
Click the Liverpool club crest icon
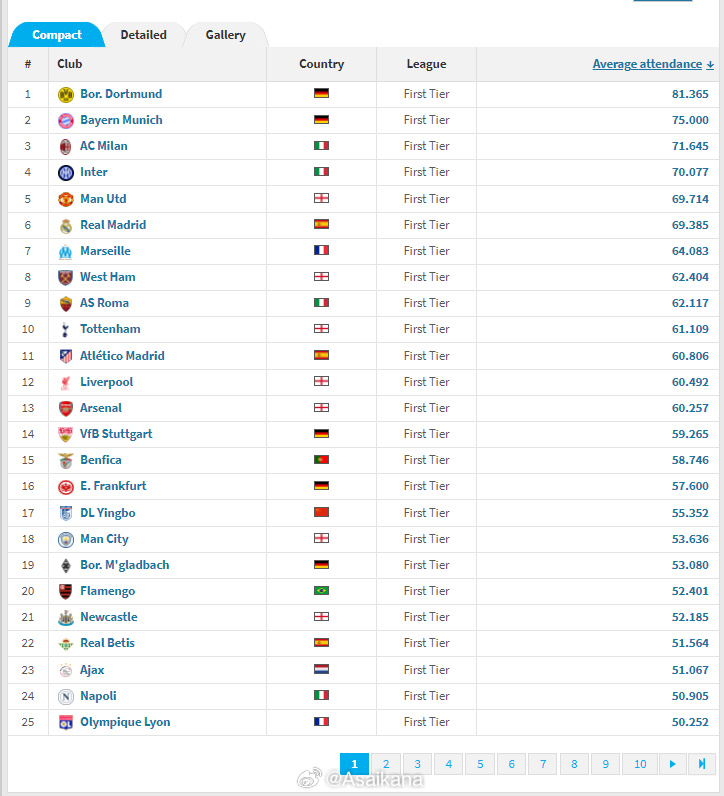(x=66, y=382)
